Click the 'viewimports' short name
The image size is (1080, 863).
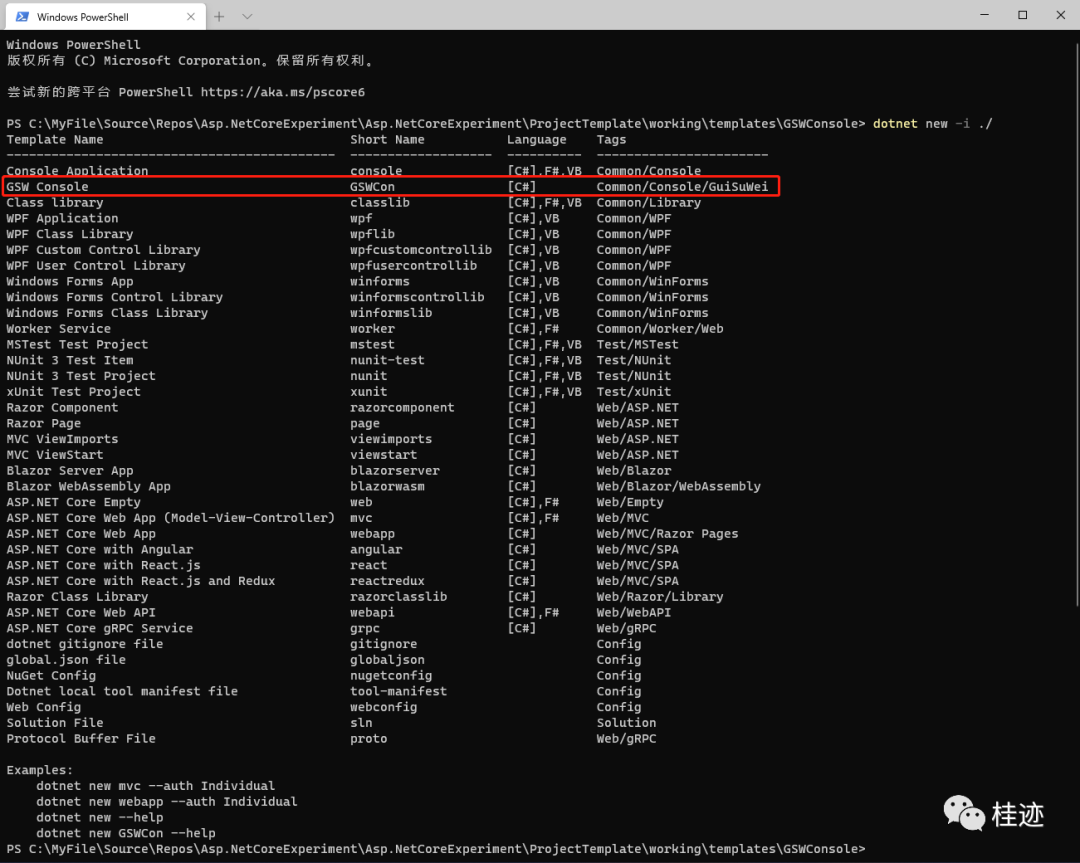coord(391,439)
